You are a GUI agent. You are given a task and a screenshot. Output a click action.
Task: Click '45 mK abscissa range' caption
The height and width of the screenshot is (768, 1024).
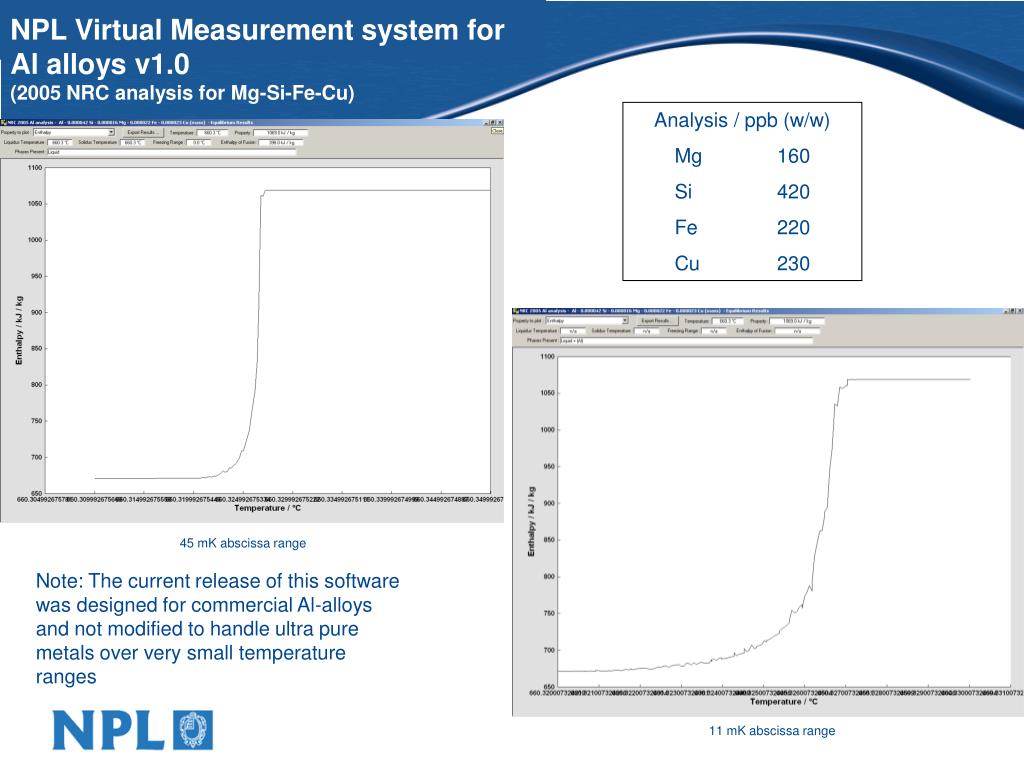(x=243, y=543)
